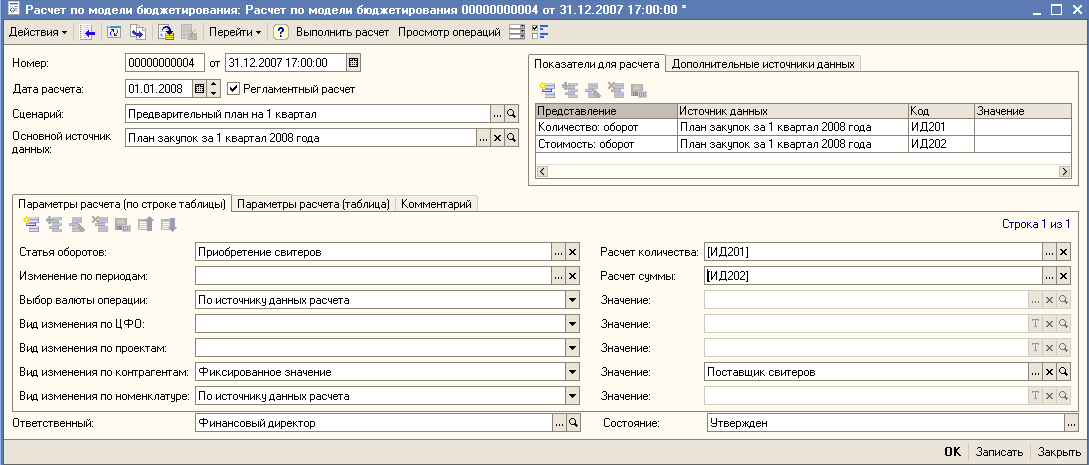
Task: Click the Расчет суммы input field
Action: [x=874, y=276]
